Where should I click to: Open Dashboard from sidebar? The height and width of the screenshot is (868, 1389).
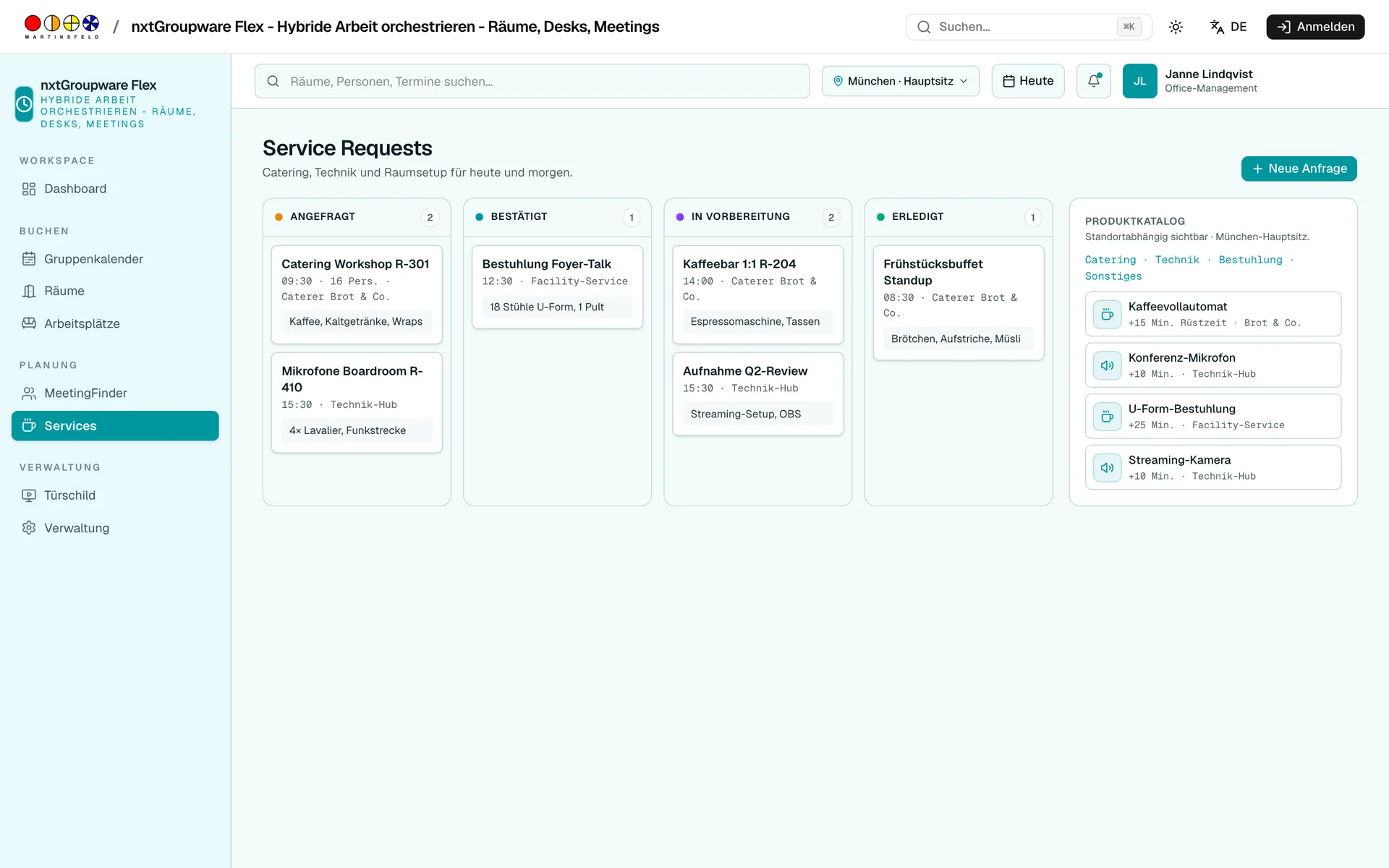[115, 189]
